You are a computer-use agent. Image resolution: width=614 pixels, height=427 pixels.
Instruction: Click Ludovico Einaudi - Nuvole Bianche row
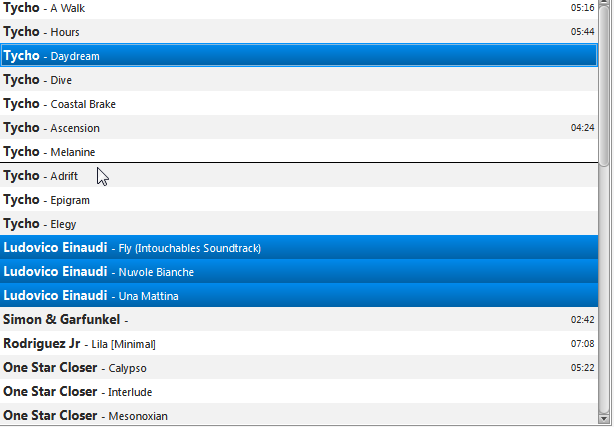(x=299, y=271)
